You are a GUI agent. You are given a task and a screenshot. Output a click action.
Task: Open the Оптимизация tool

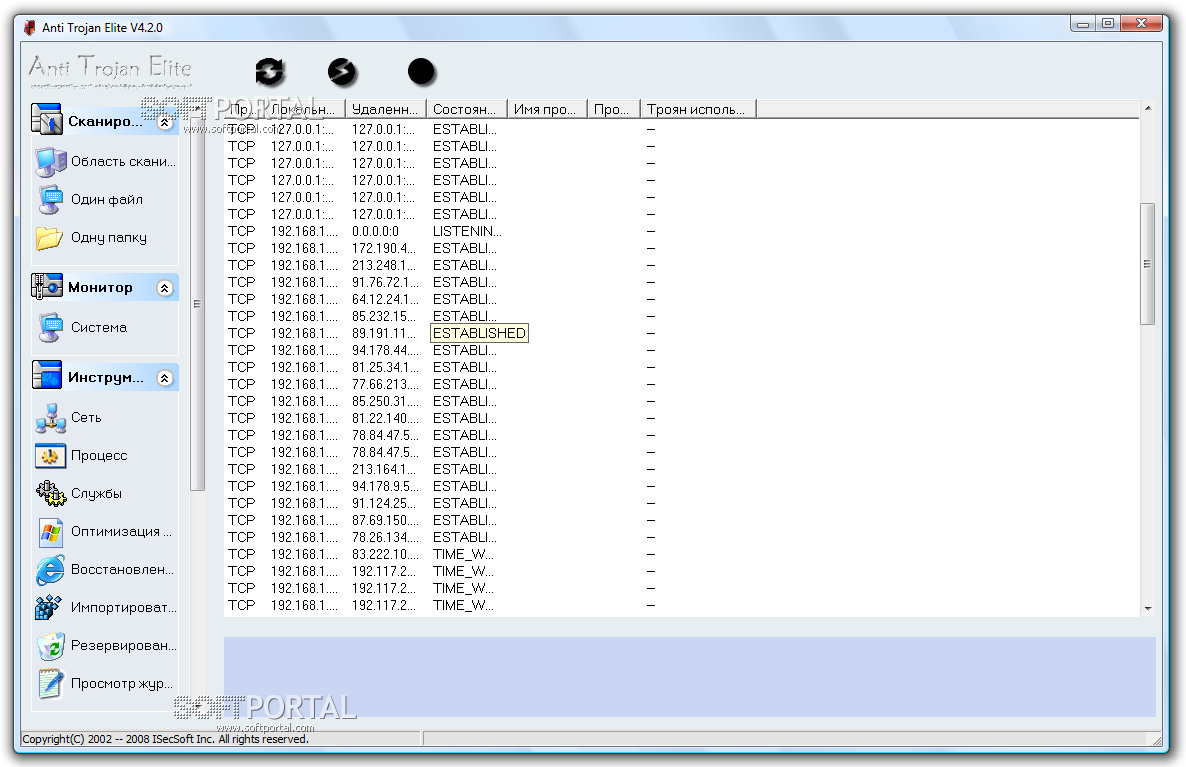point(121,532)
